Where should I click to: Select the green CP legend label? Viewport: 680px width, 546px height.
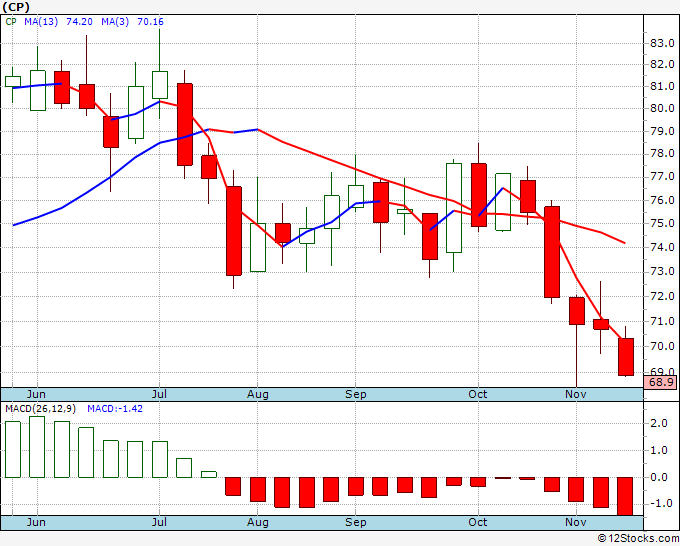tap(11, 22)
